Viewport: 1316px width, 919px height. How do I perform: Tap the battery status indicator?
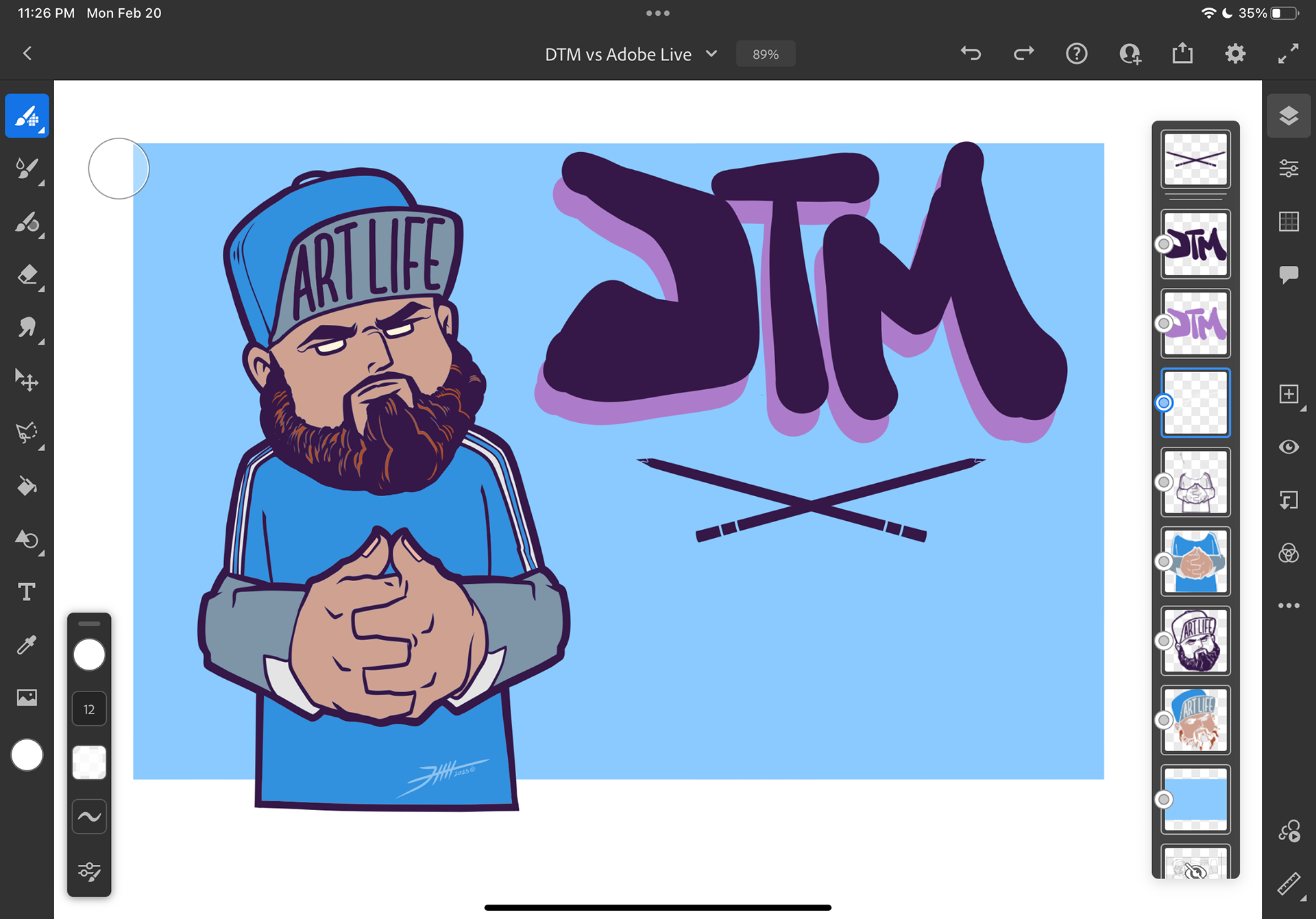[x=1284, y=13]
